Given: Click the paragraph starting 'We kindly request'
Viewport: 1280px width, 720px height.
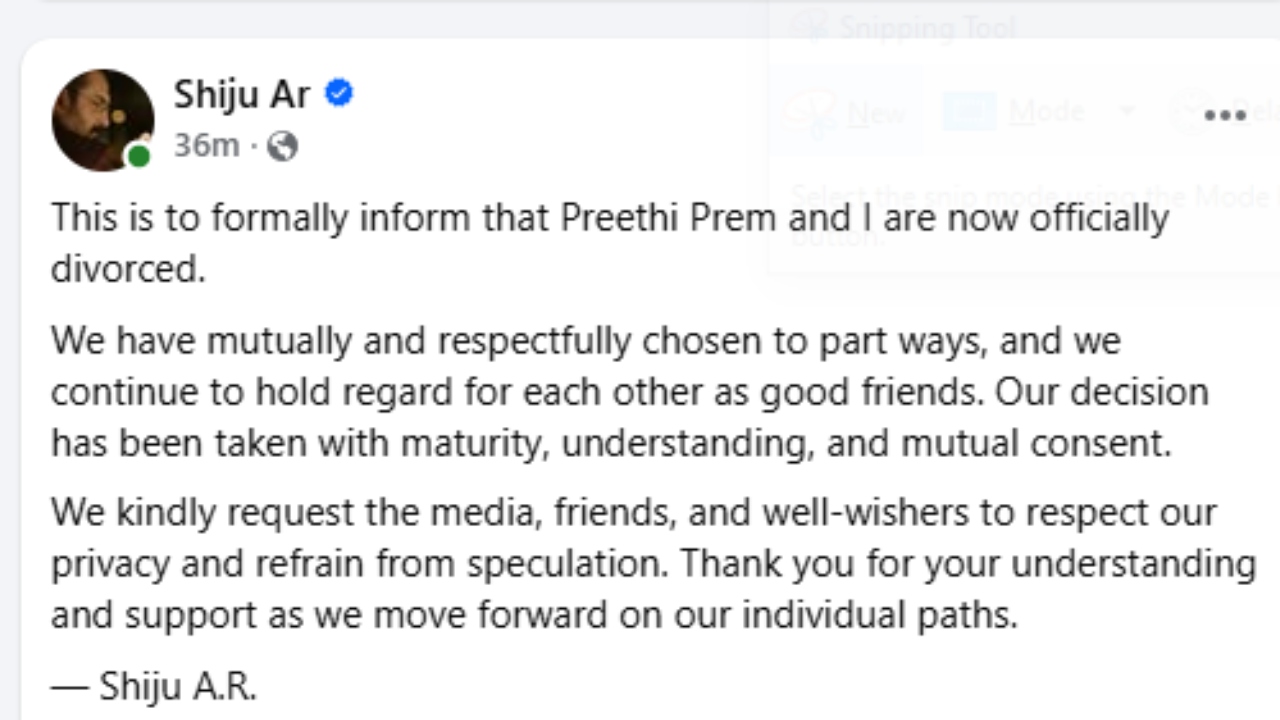Looking at the screenshot, I should coord(652,564).
